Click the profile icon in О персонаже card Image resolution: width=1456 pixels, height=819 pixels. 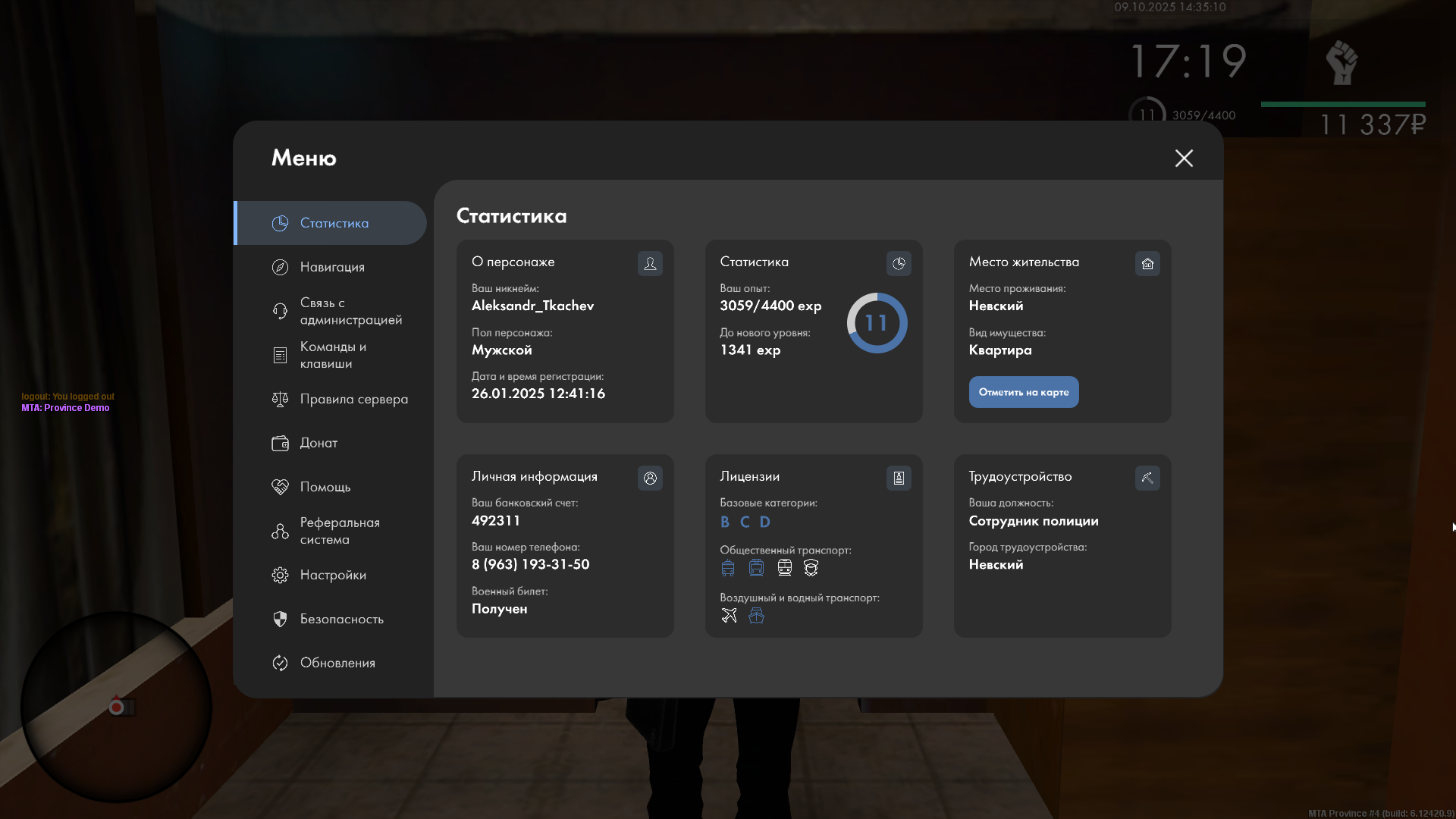(650, 263)
